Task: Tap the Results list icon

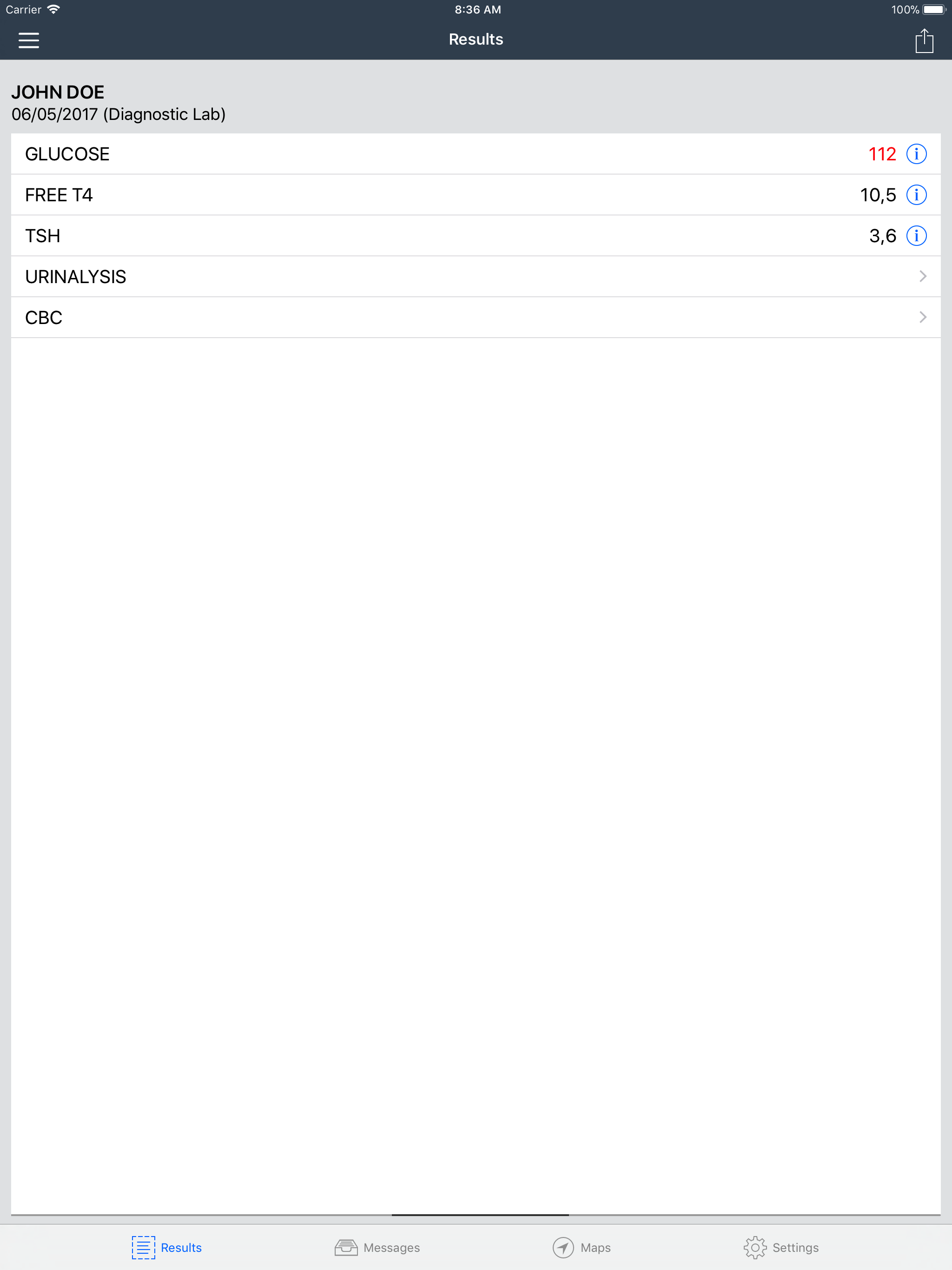Action: 144,1247
